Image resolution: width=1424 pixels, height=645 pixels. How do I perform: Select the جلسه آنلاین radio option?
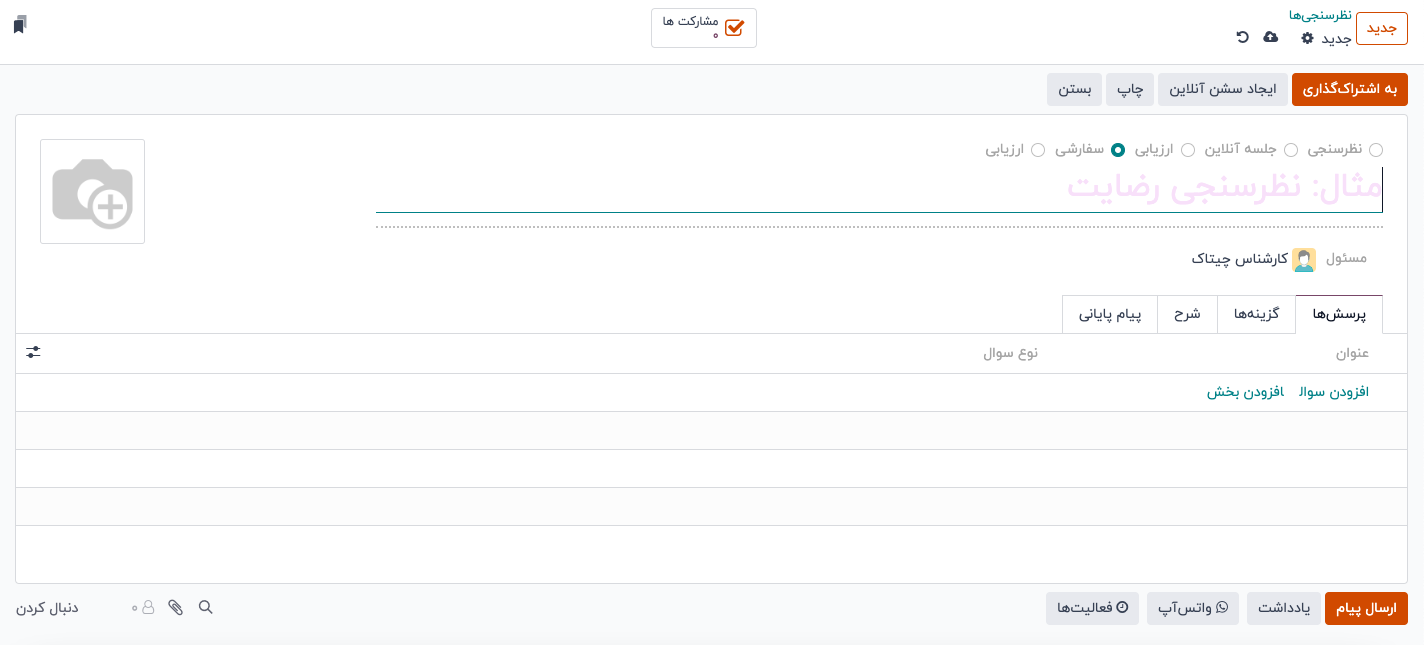[x=1291, y=150]
